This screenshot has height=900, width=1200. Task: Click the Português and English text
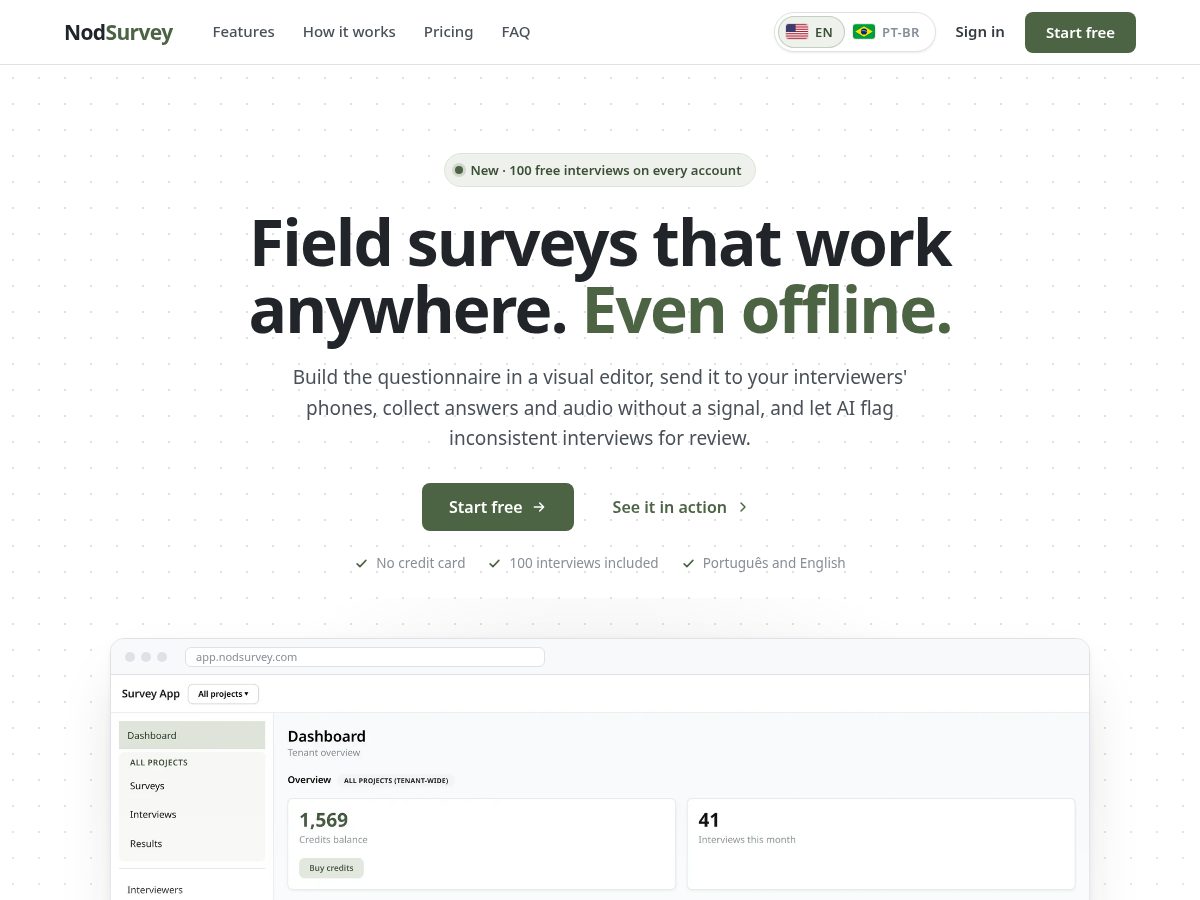(x=774, y=563)
